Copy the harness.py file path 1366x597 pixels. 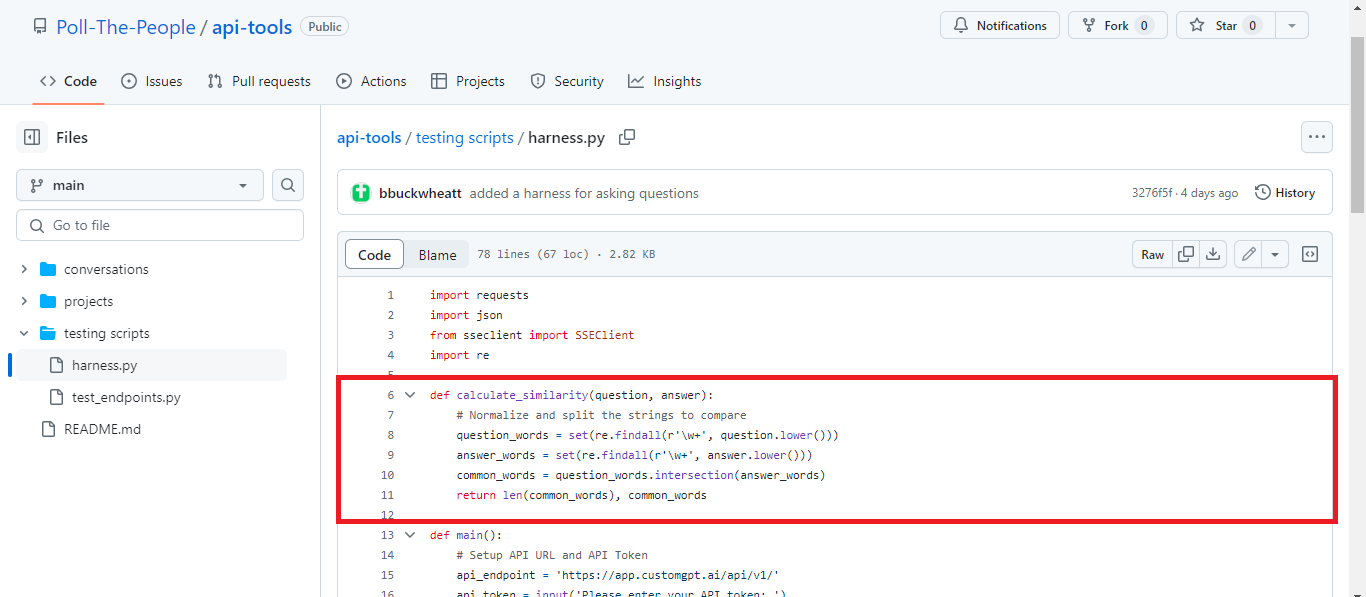point(627,137)
